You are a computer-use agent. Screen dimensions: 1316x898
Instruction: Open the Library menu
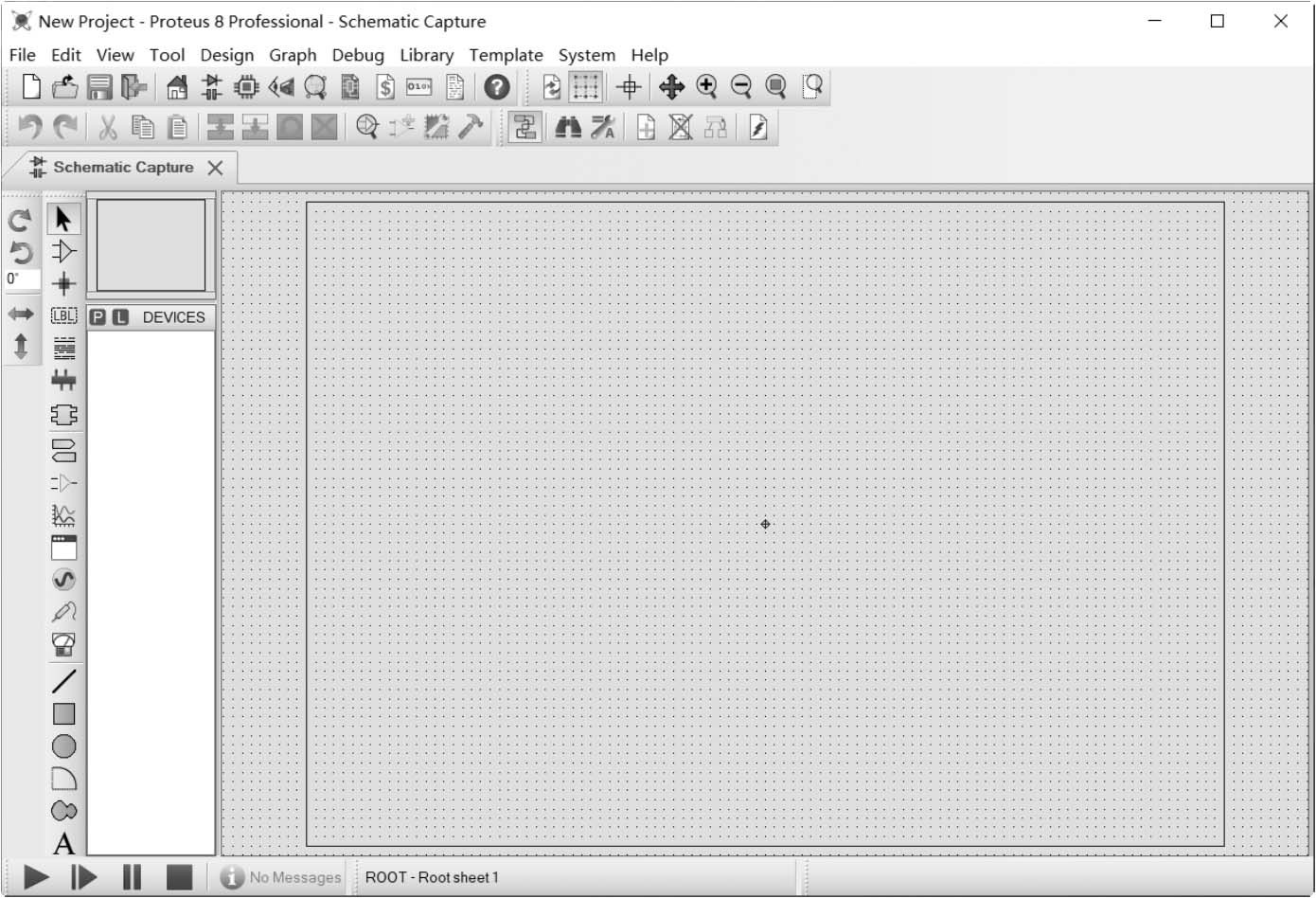pos(426,55)
